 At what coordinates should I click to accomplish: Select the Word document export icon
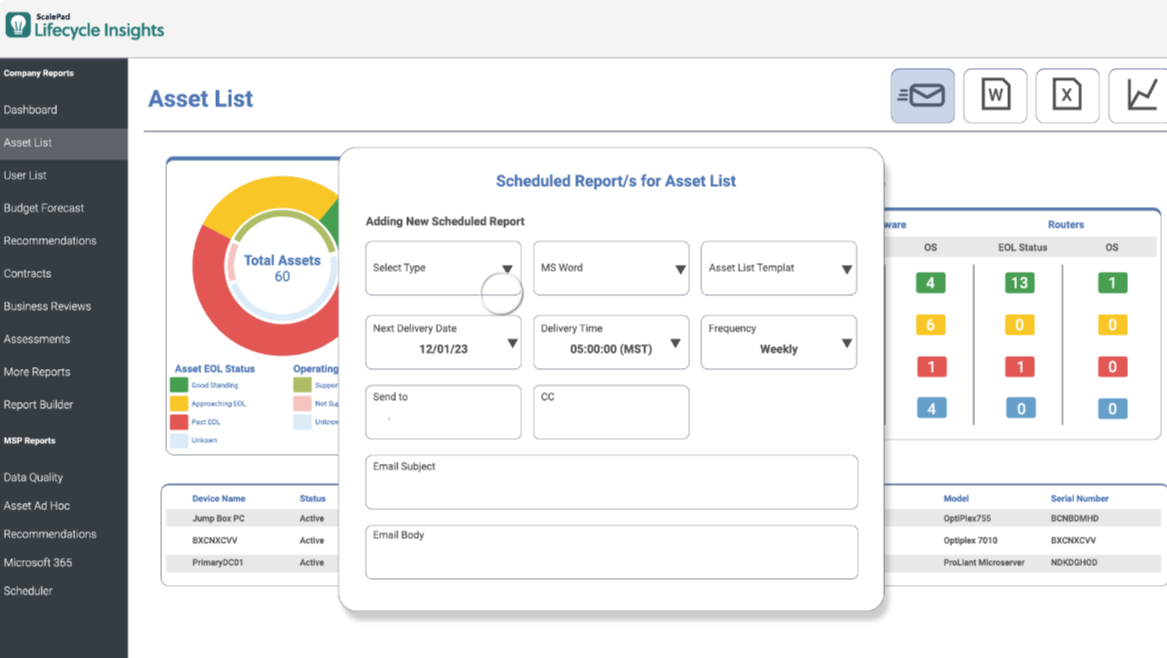[x=994, y=95]
